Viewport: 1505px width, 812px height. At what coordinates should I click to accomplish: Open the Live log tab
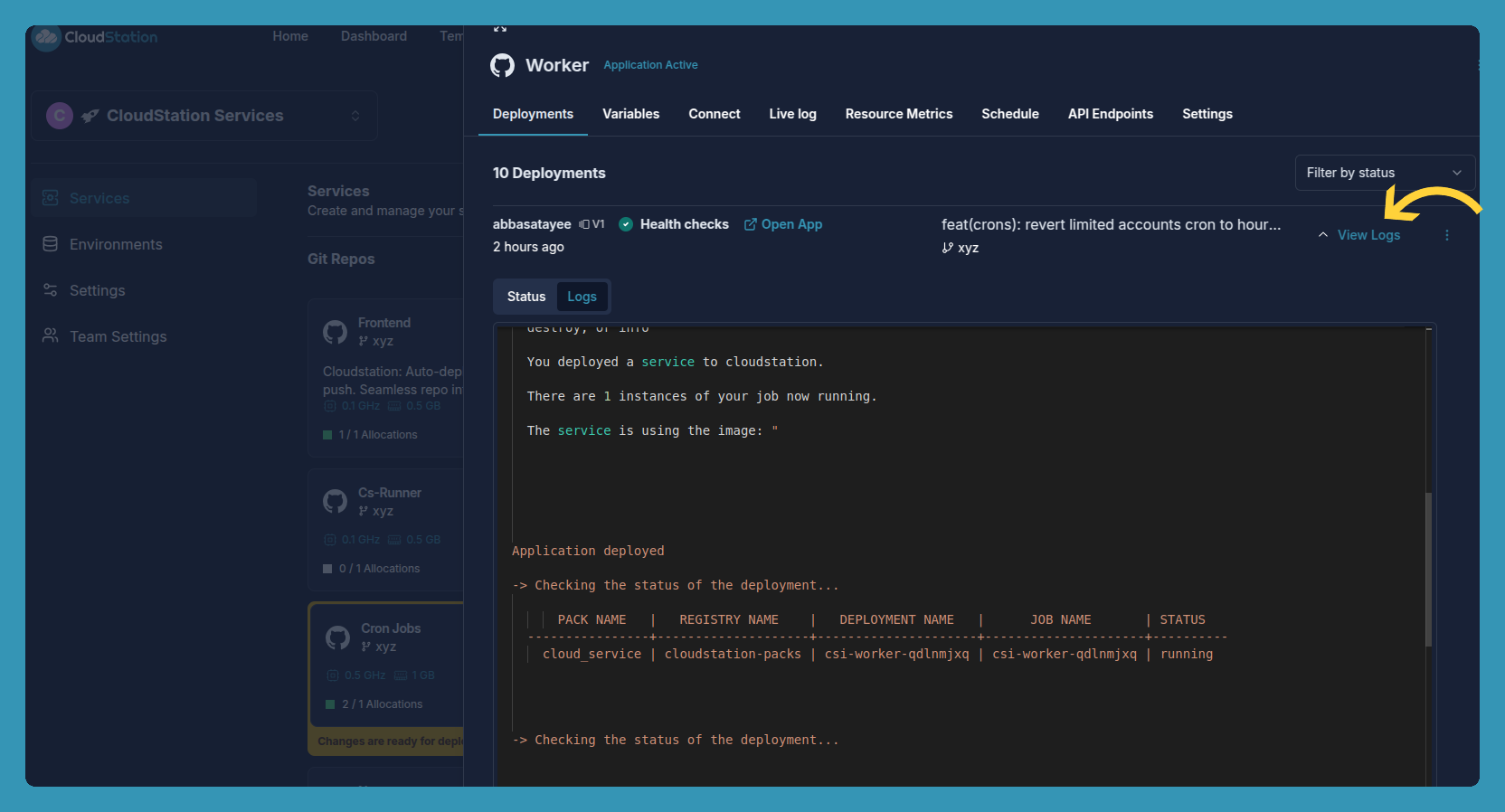(x=792, y=114)
